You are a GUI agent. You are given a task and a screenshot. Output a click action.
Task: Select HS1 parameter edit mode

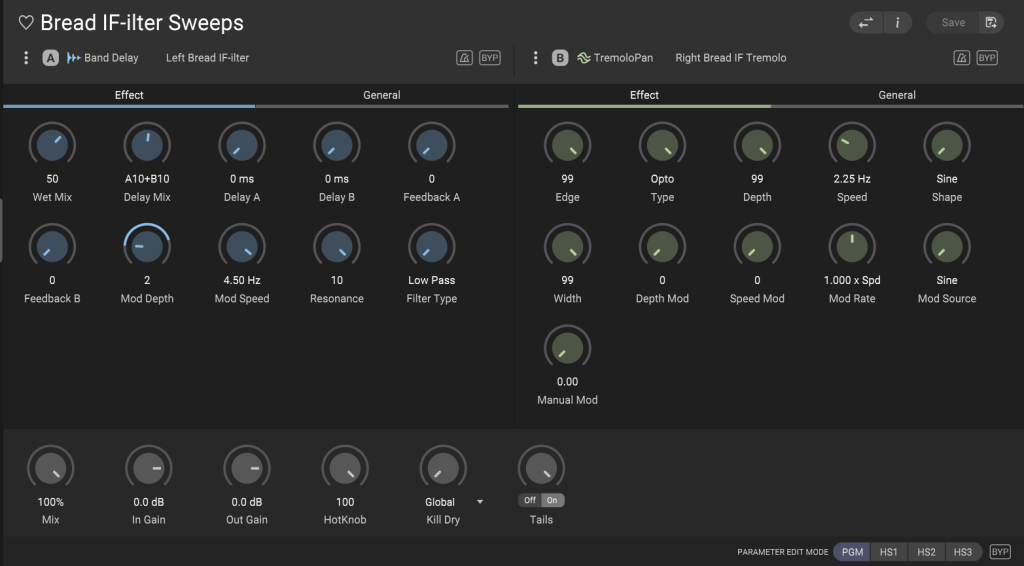(889, 552)
